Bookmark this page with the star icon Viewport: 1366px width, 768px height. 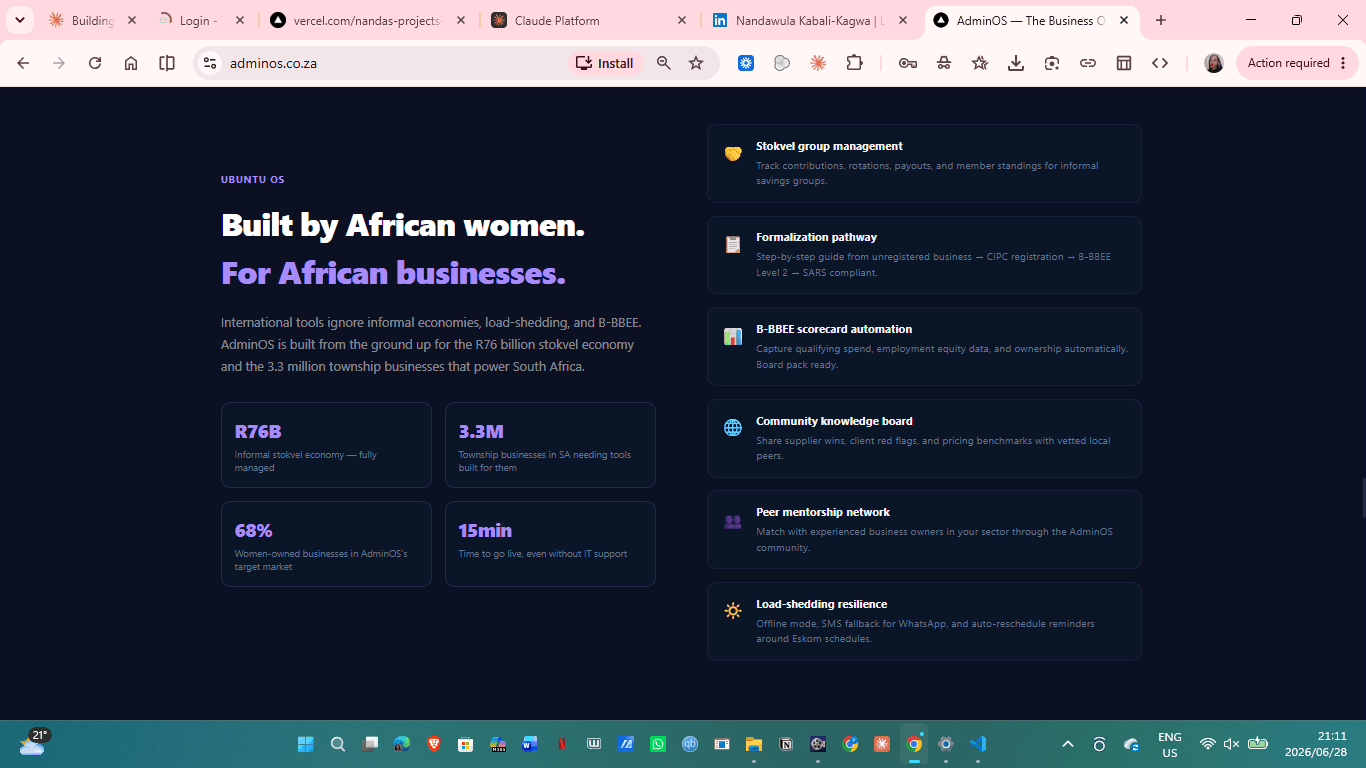[x=696, y=63]
